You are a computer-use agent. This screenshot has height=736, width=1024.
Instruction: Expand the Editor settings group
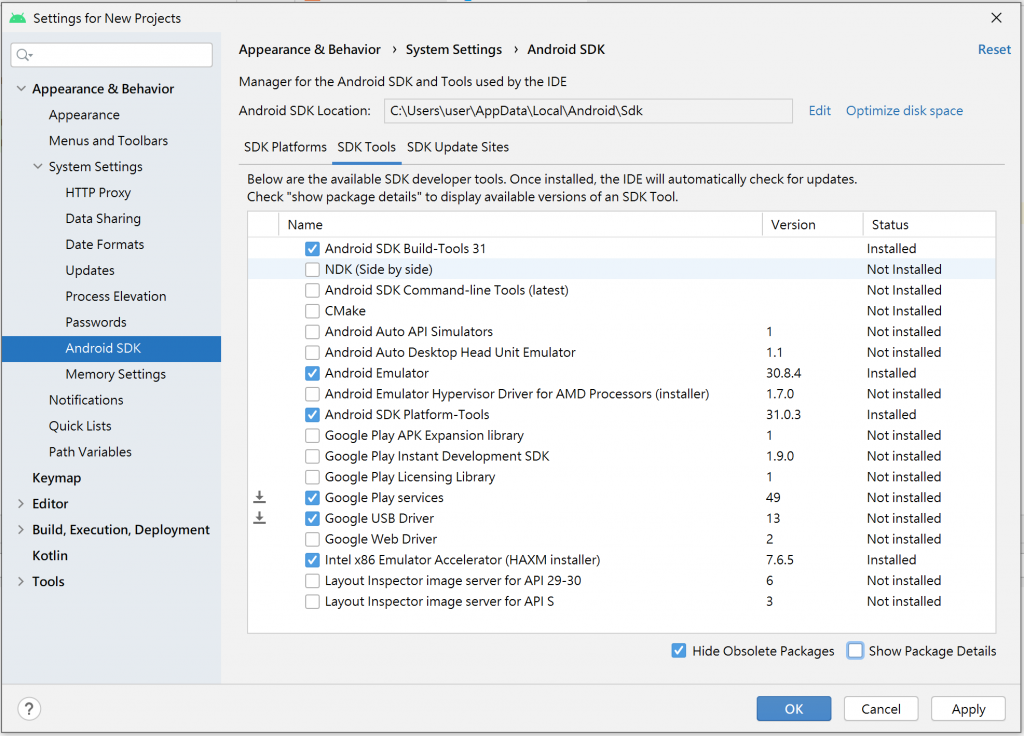pos(22,504)
